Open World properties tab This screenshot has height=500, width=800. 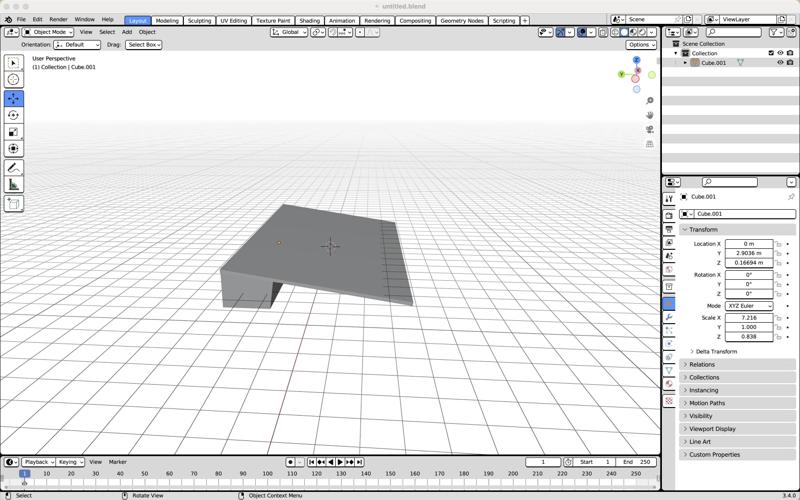(x=669, y=269)
